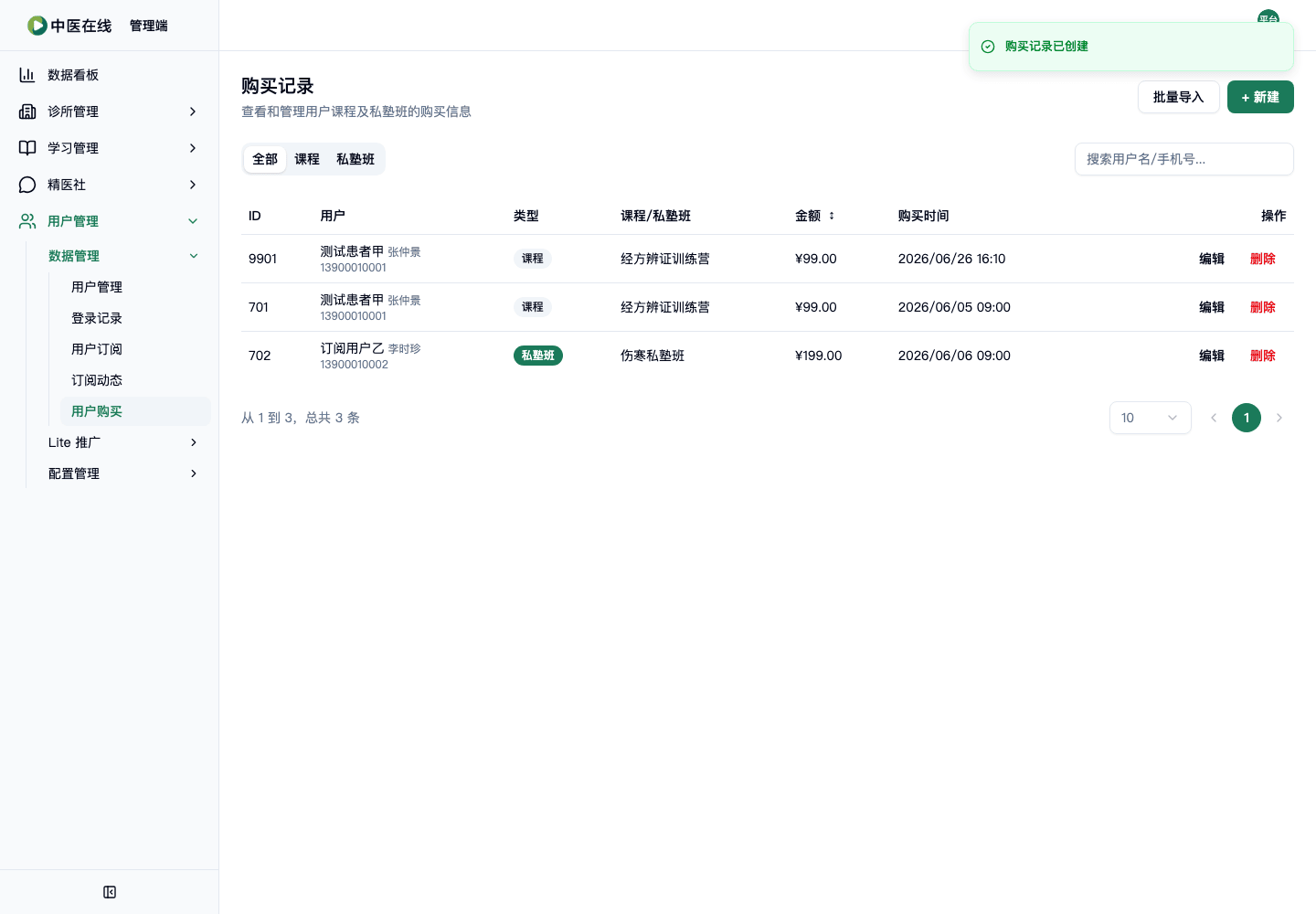
Task: Expand the 诊所管理 menu chevron
Action: click(193, 112)
